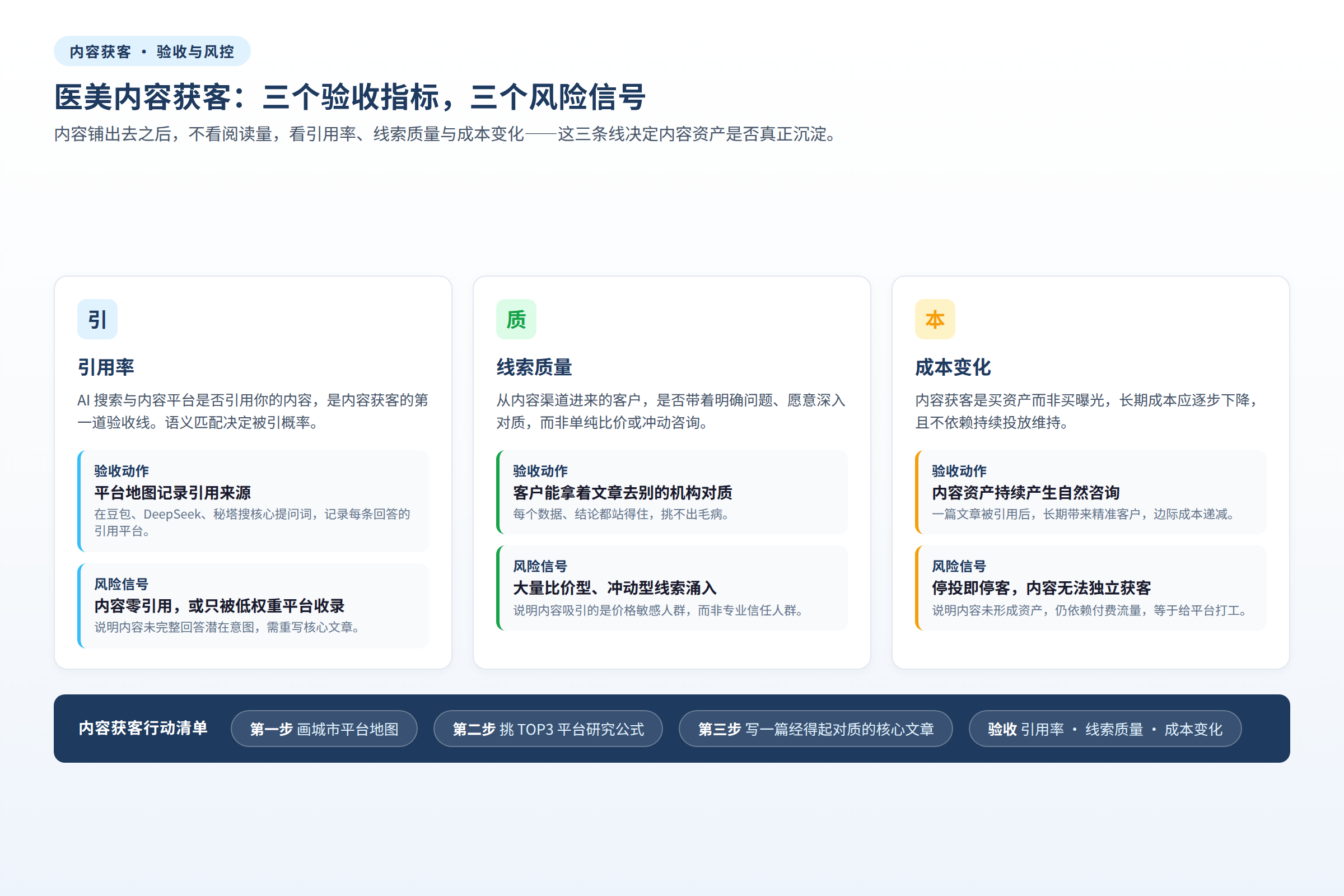Select the 第二步 挑 TOP3 平台研究公式 pill
This screenshot has width=1344, height=896.
point(548,729)
